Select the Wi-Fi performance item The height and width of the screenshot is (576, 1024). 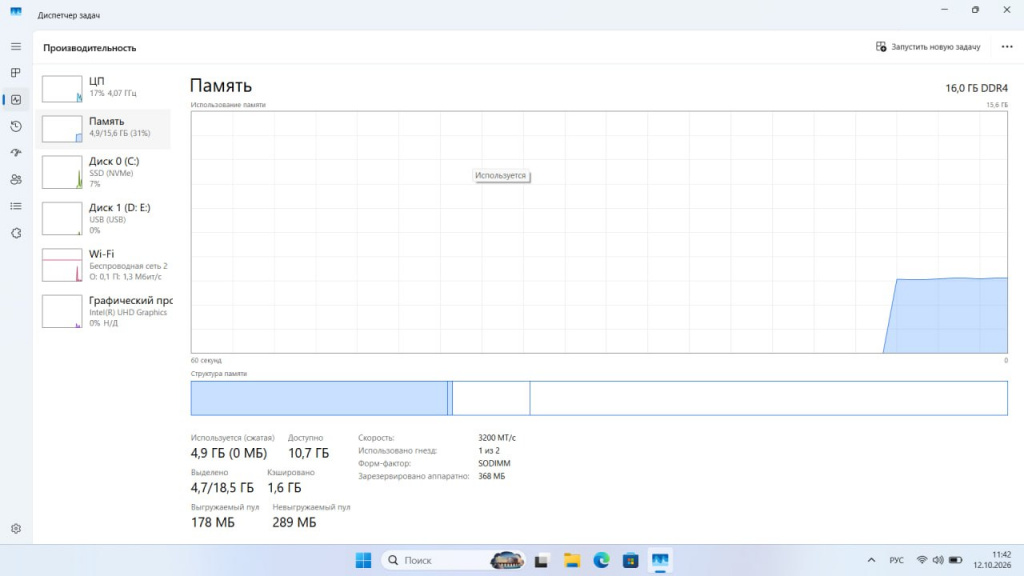coord(105,265)
